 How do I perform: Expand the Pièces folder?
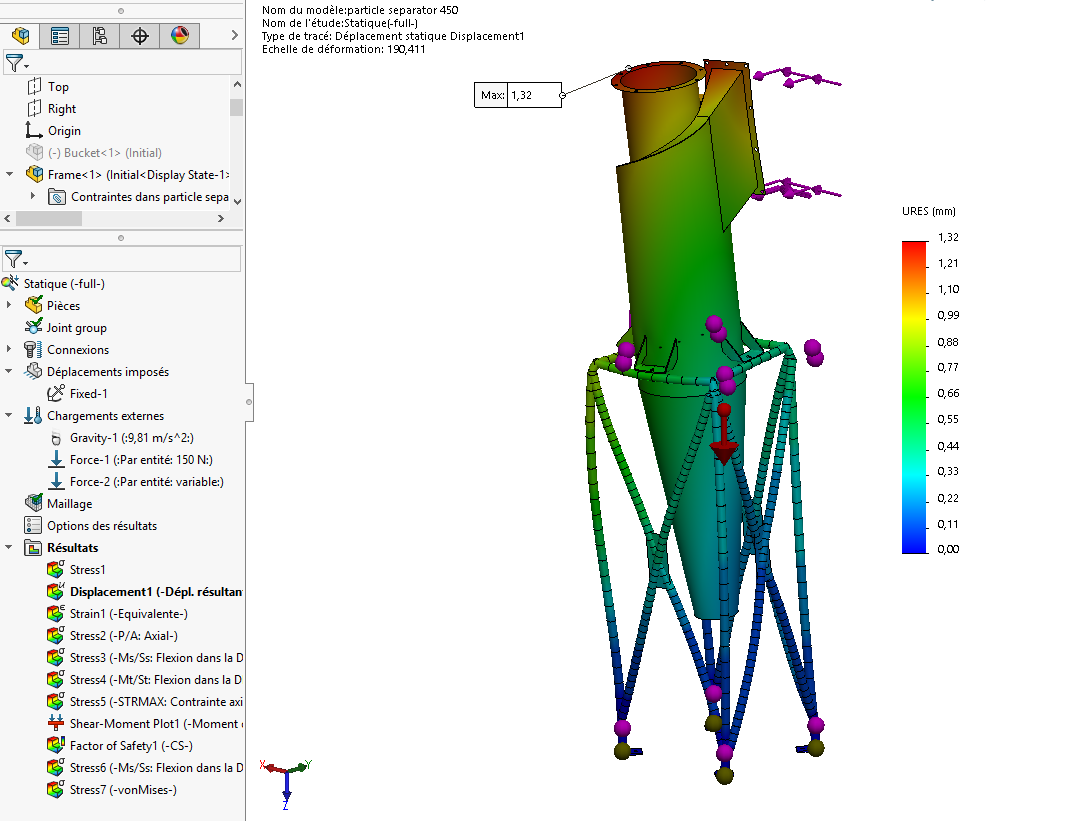coord(9,304)
